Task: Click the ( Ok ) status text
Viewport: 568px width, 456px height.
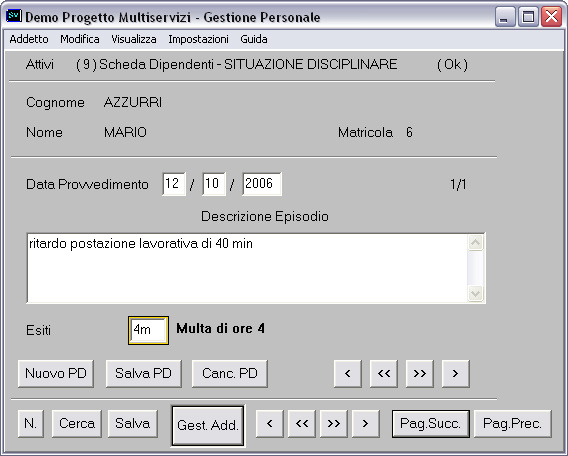Action: pos(452,64)
